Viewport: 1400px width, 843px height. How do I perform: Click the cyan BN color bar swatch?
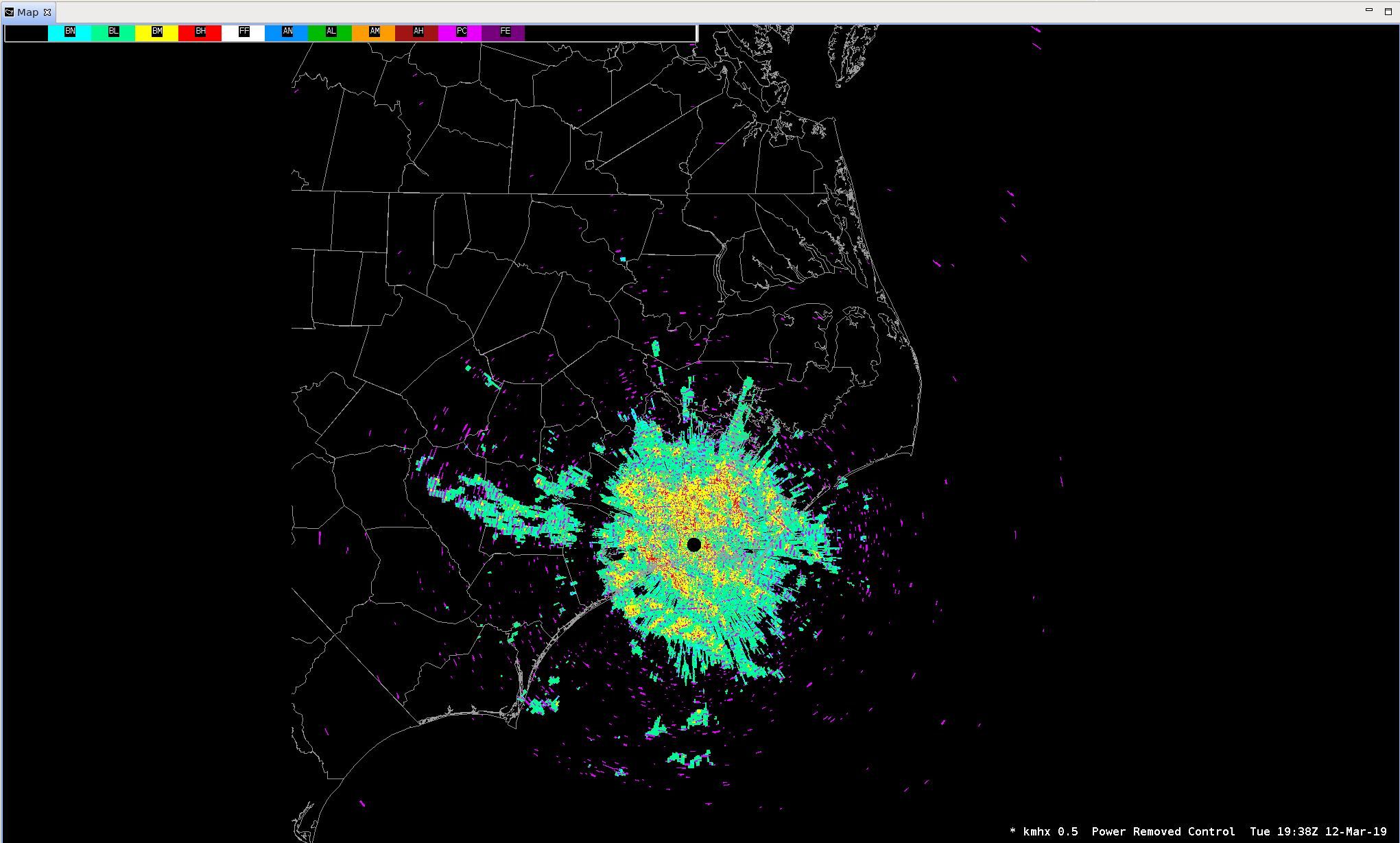(x=70, y=33)
